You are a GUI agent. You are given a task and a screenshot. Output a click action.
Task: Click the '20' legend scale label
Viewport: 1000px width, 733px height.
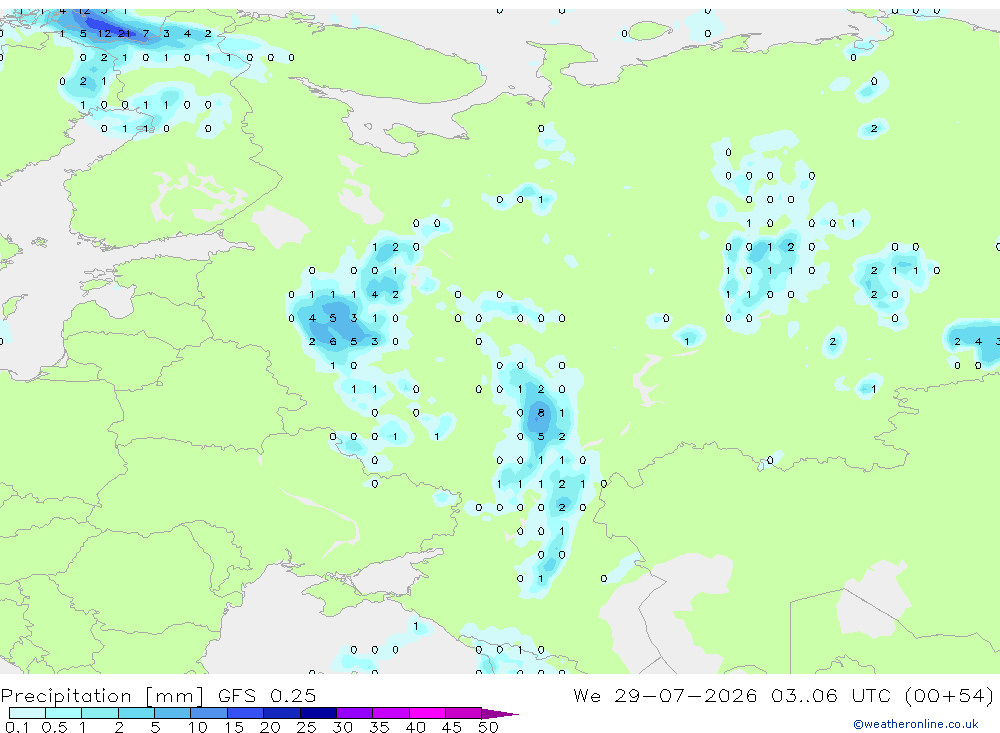point(270,727)
